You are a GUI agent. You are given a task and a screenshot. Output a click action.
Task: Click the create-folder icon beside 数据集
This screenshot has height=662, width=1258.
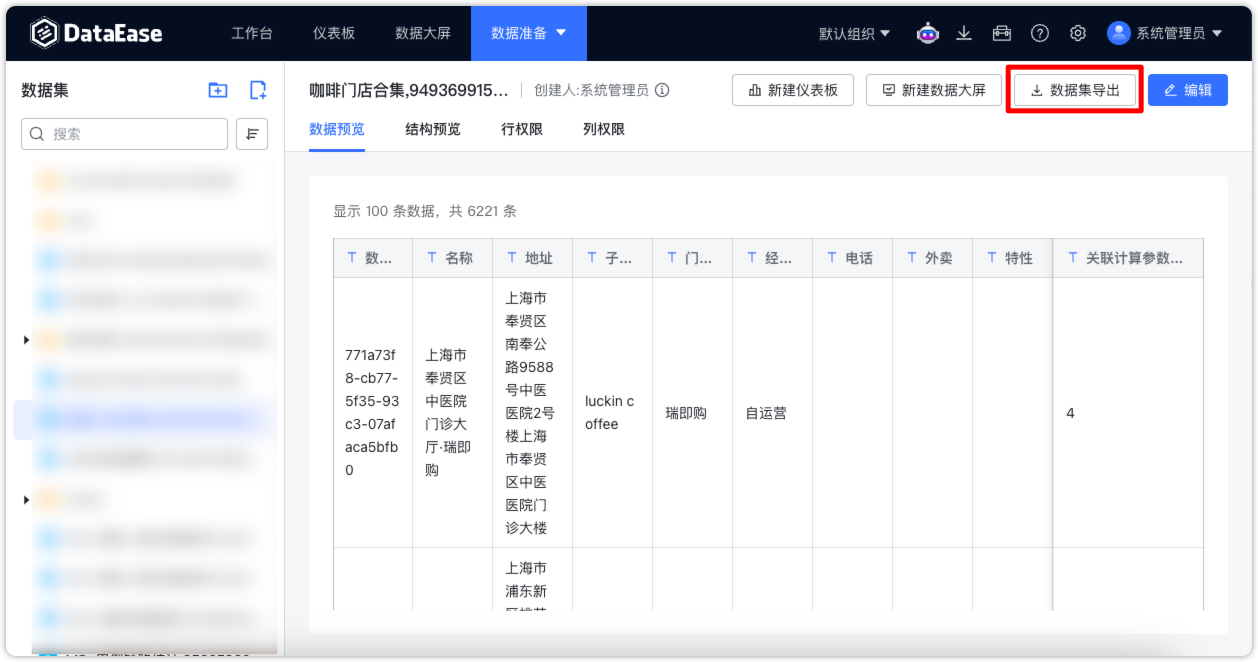coord(218,89)
